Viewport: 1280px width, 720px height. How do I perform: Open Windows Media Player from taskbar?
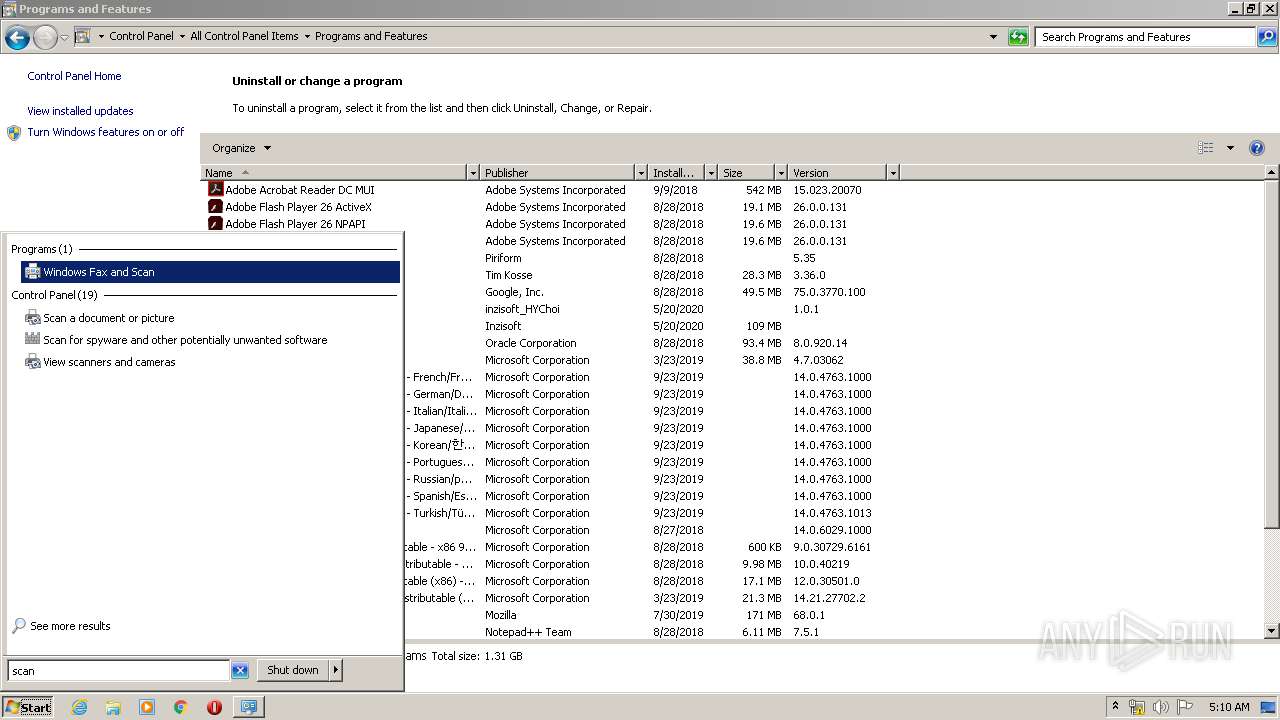click(x=147, y=707)
